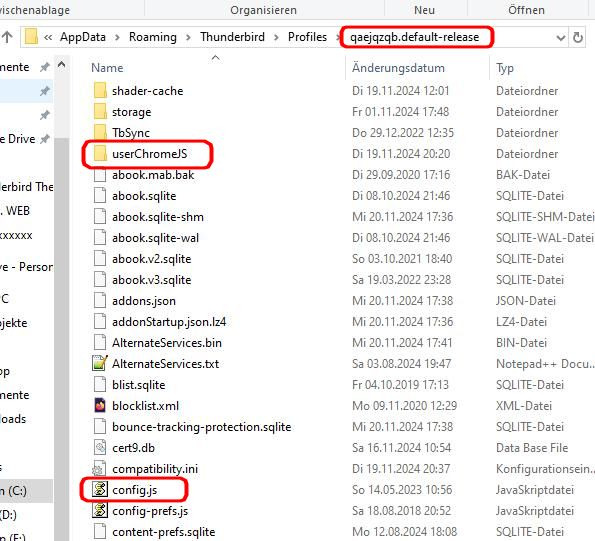595x541 pixels.
Task: Open address bar history dropdown arrow
Action: point(560,37)
